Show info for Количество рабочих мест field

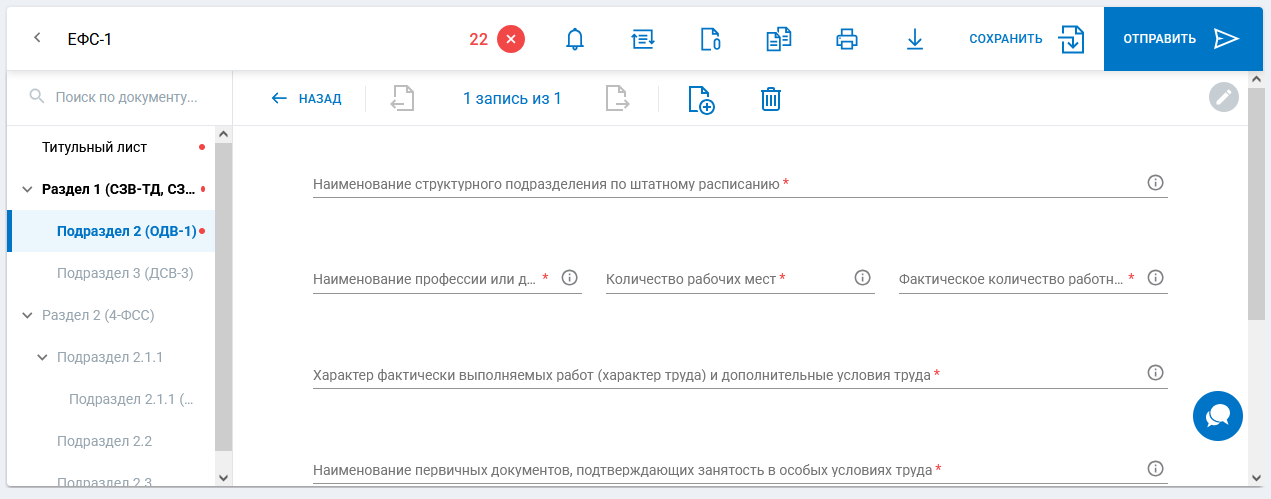(862, 278)
